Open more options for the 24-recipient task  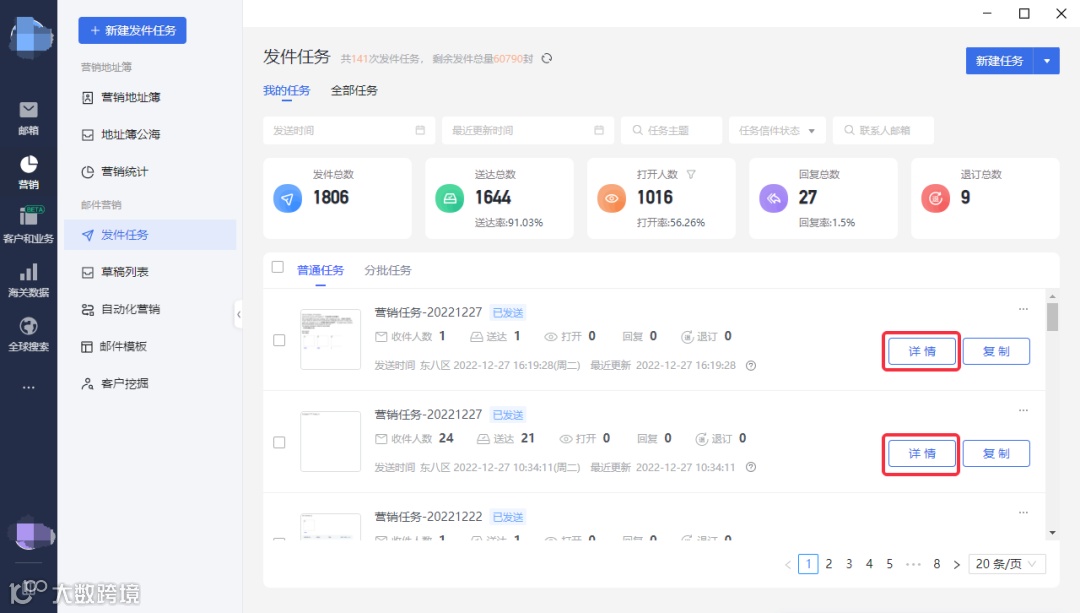[x=1024, y=411]
